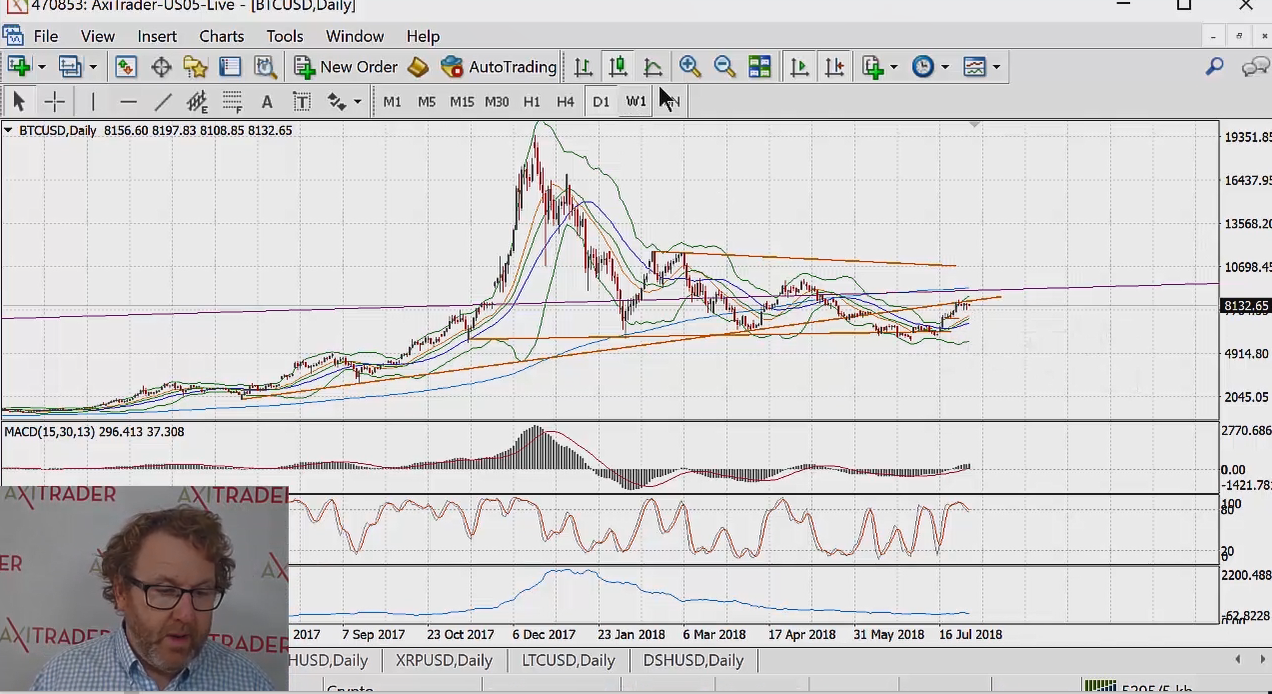Open the Help menu
Viewport: 1272px width, 694px height.
(423, 36)
